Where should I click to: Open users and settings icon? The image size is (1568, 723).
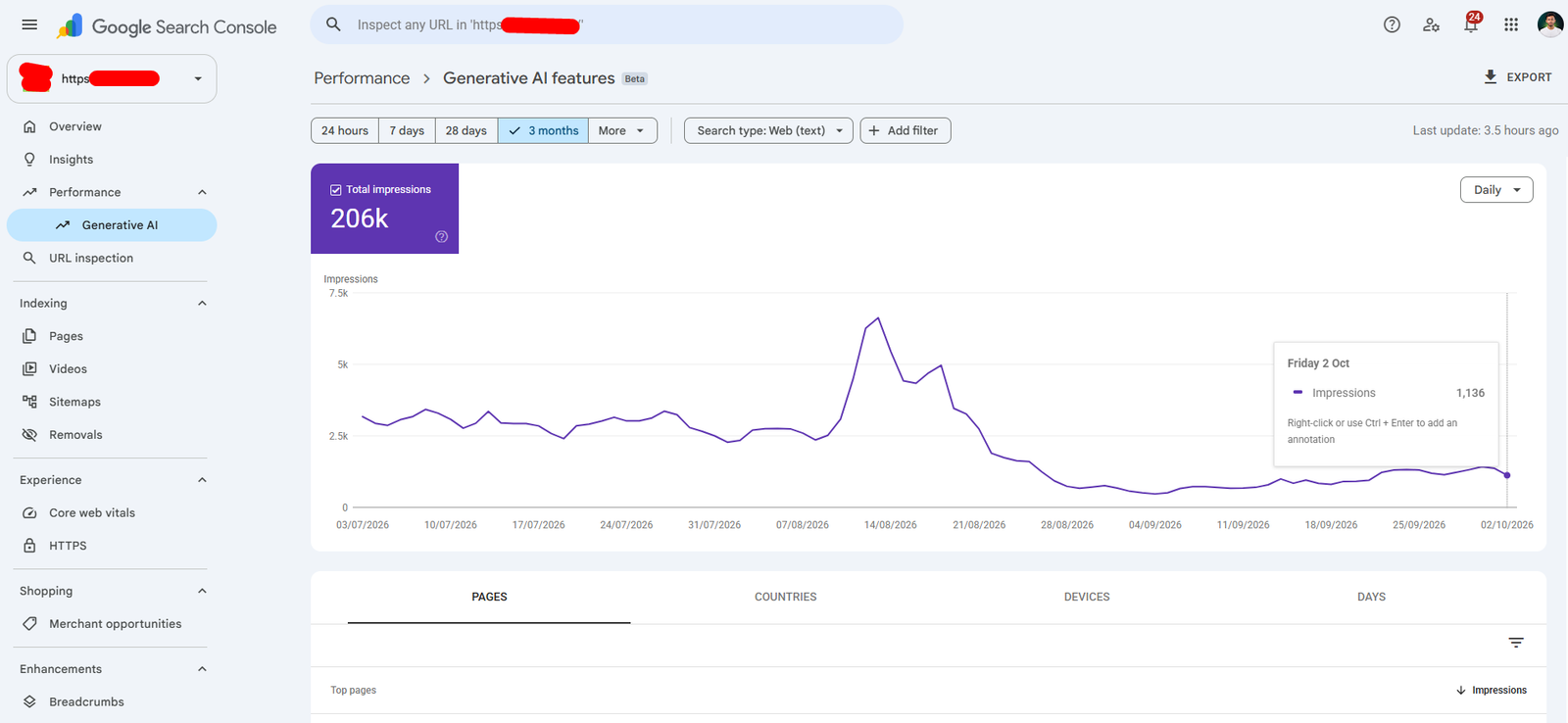1431,24
